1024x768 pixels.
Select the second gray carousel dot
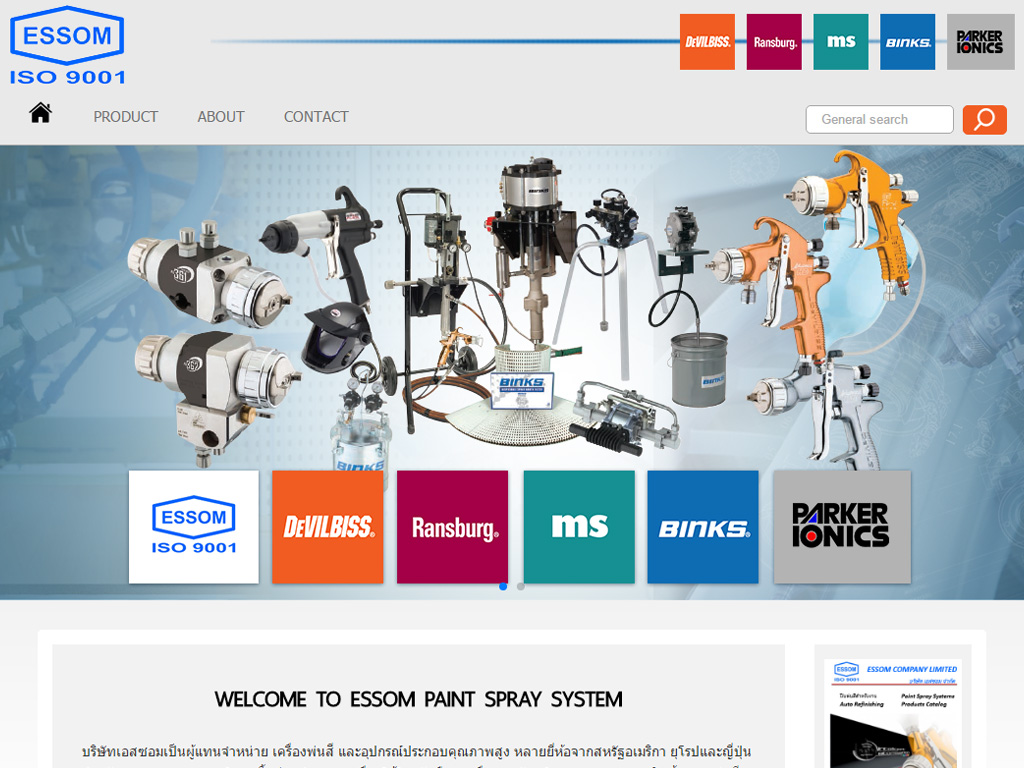(x=520, y=586)
